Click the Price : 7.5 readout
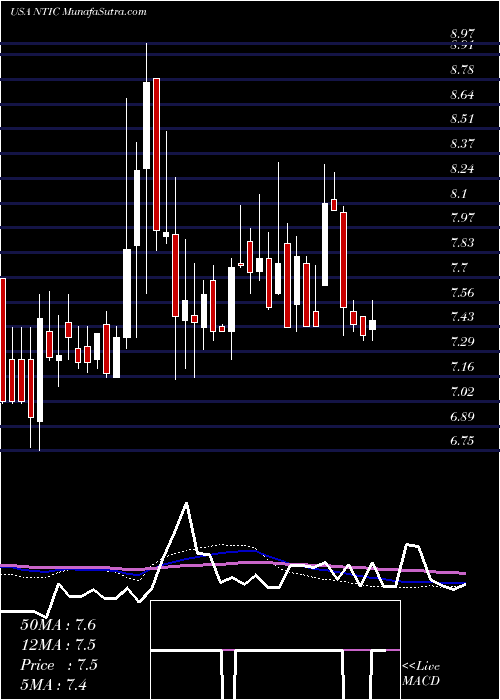Viewport: 500px width, 700px height. click(x=58, y=665)
